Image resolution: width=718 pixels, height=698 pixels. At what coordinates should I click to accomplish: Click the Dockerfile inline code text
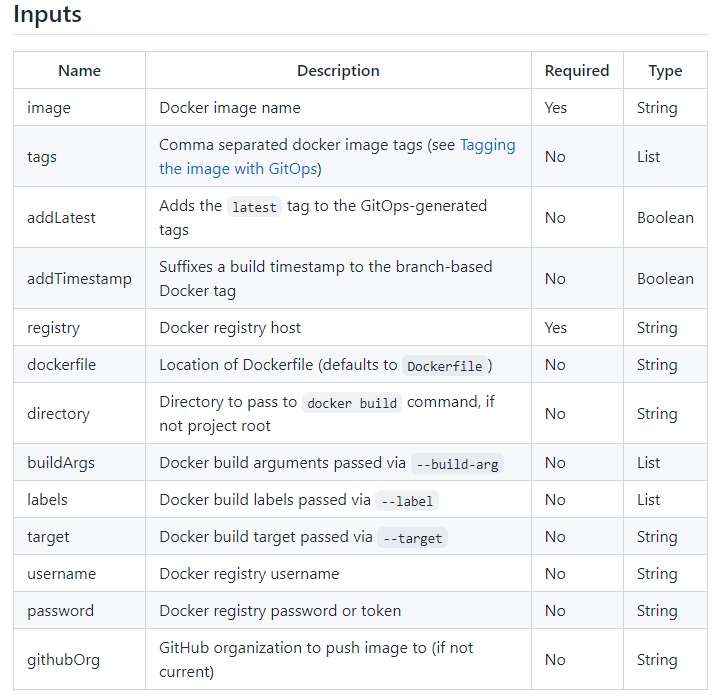pos(444,366)
